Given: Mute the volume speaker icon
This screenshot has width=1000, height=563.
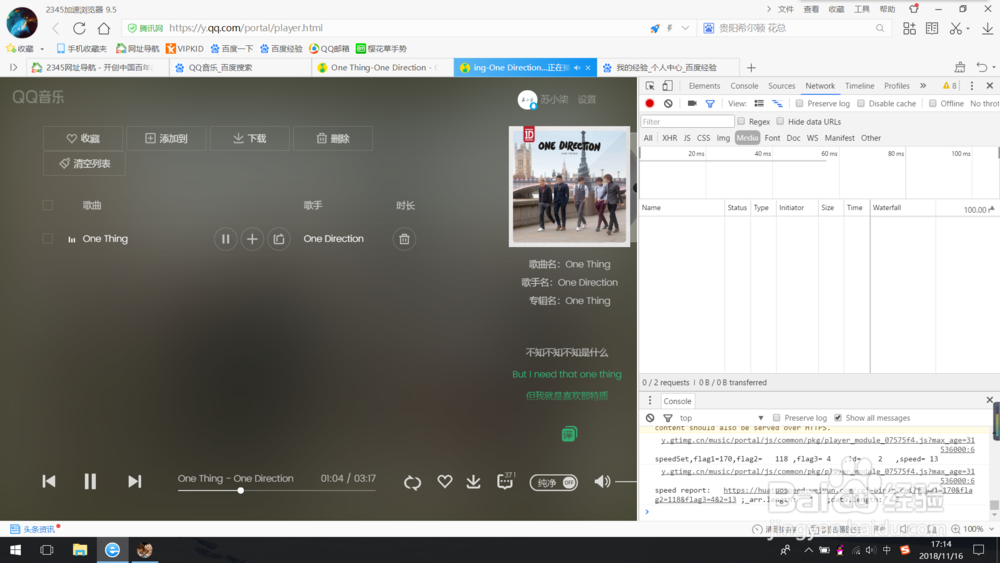Looking at the screenshot, I should tap(602, 481).
